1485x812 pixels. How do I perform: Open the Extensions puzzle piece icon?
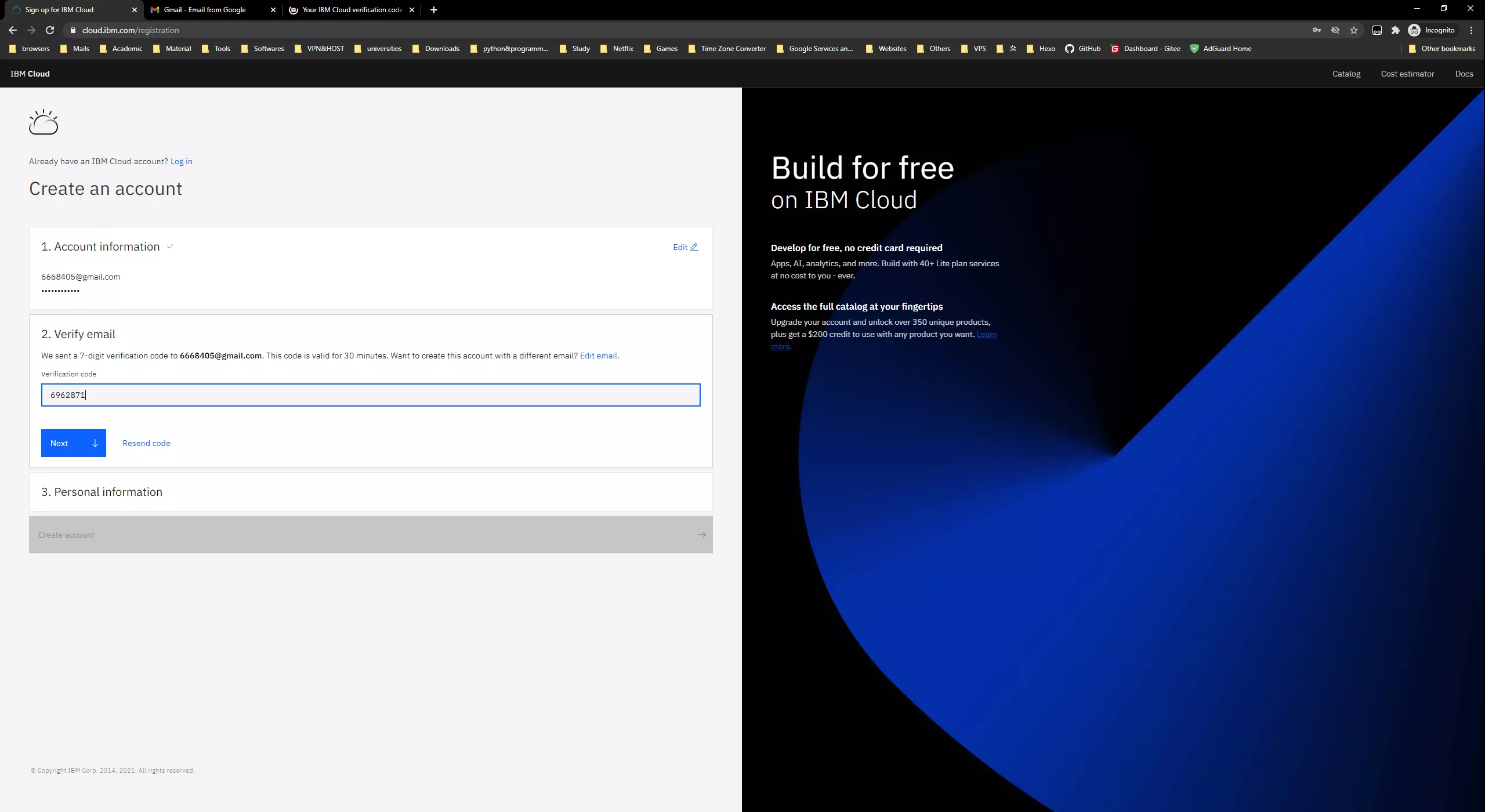1396,30
